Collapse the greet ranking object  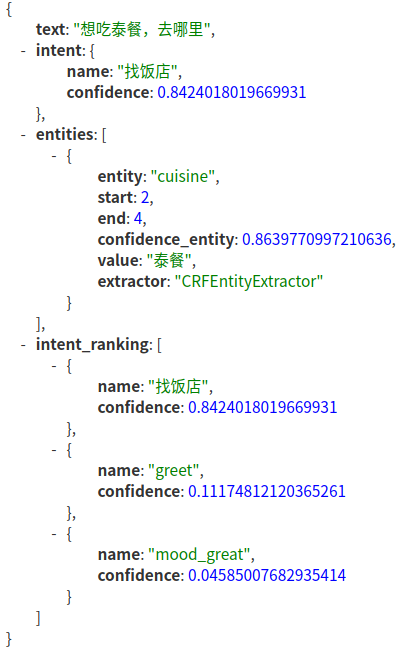click(54, 450)
